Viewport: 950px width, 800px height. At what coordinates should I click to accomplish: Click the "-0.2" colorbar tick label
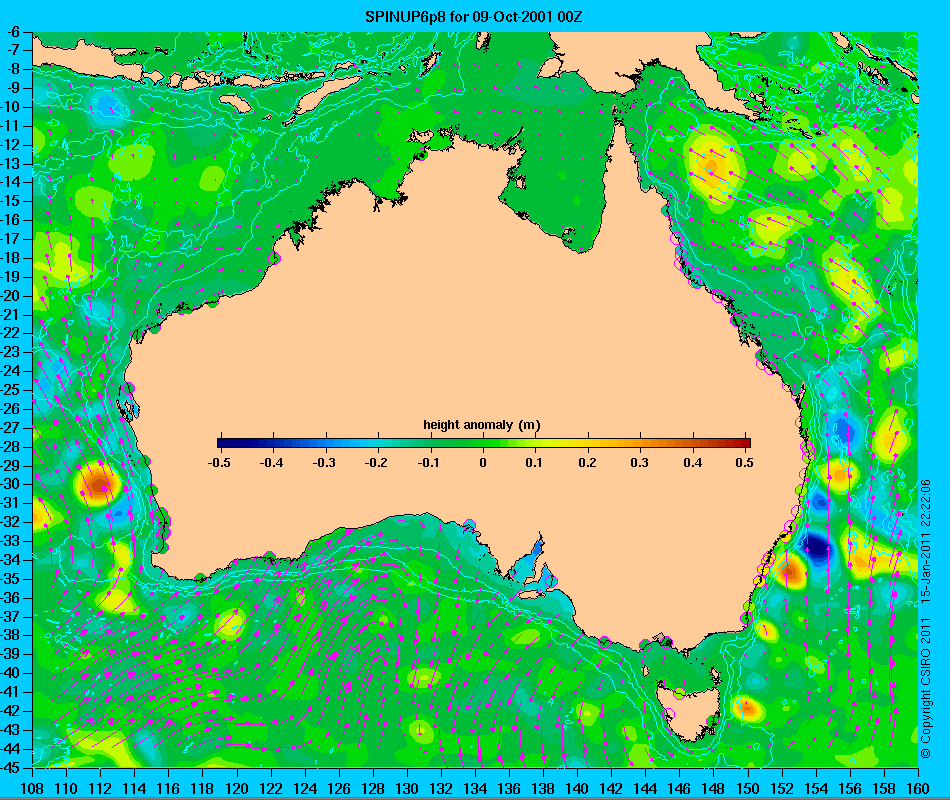pos(376,462)
